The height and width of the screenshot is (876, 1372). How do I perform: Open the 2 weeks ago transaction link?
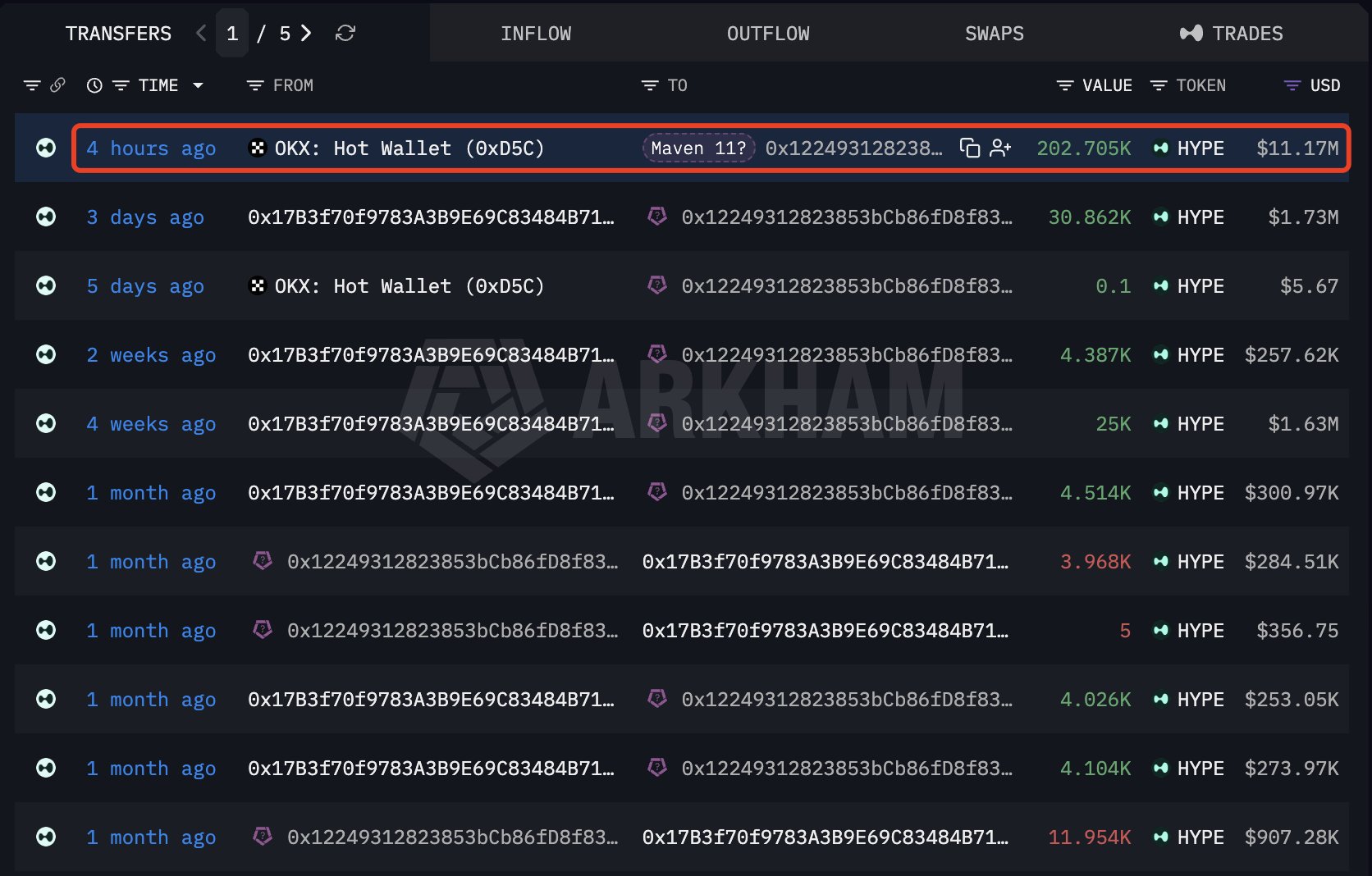point(152,355)
